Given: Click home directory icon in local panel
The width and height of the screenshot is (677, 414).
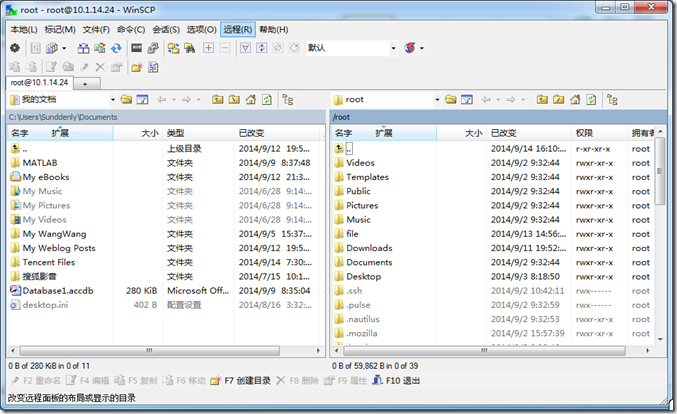Looking at the screenshot, I should point(250,100).
